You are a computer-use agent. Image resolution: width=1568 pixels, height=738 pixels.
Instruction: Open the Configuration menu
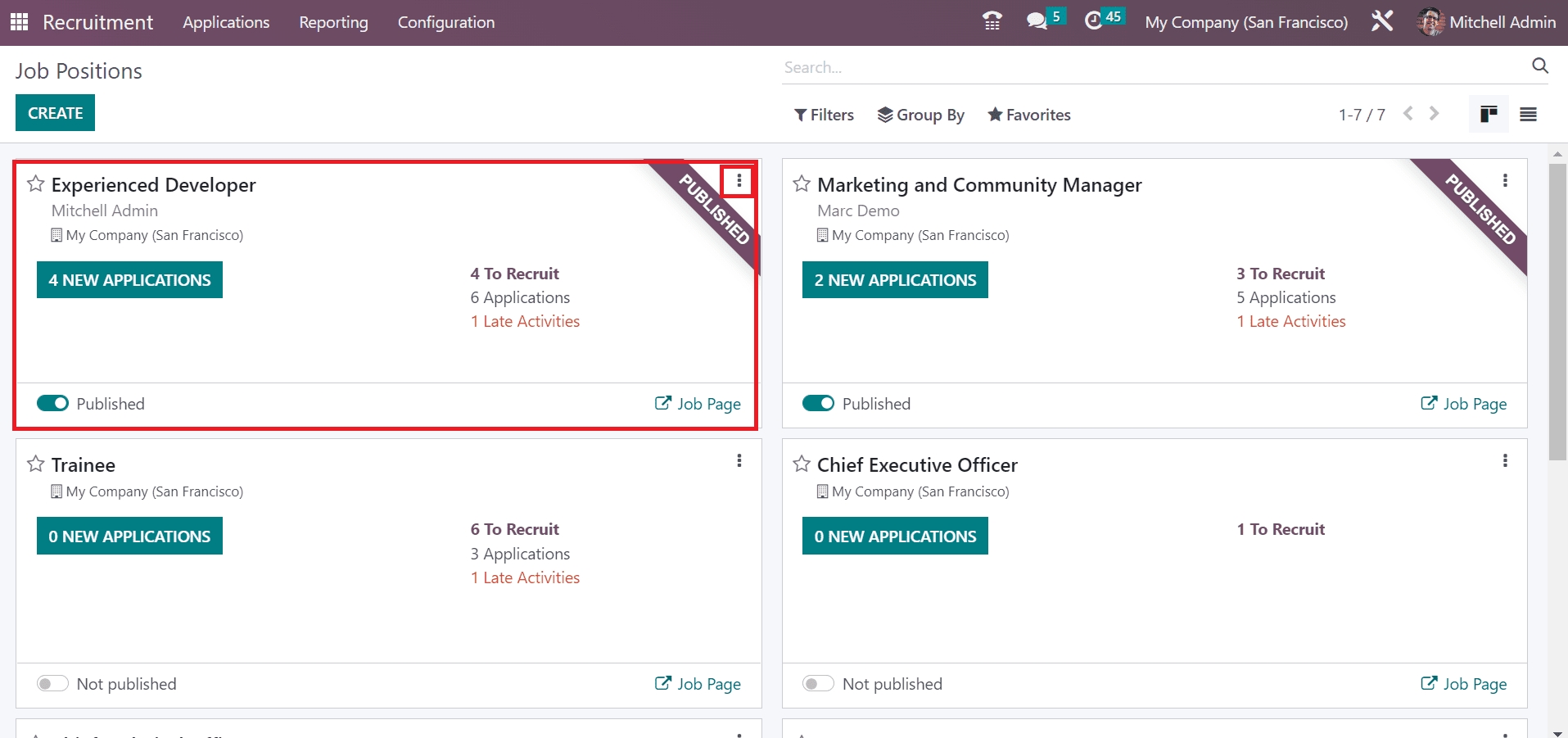(x=445, y=22)
